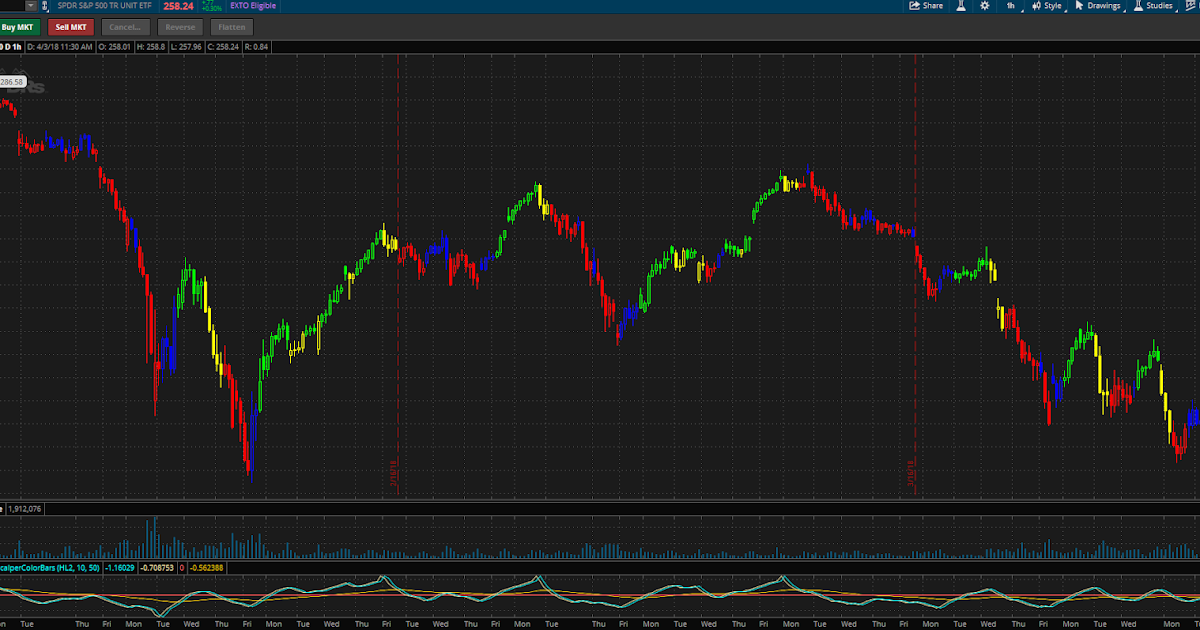Click the Studies flask icon
The image size is (1200, 630).
tap(1138, 6)
